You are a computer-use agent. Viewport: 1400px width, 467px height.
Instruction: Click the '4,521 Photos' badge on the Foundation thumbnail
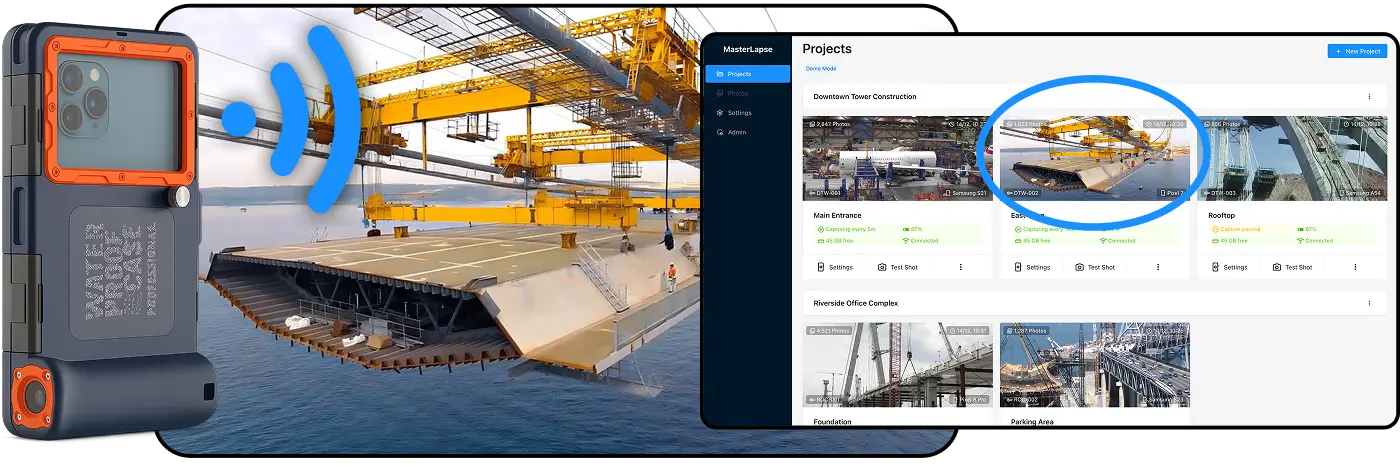(831, 330)
